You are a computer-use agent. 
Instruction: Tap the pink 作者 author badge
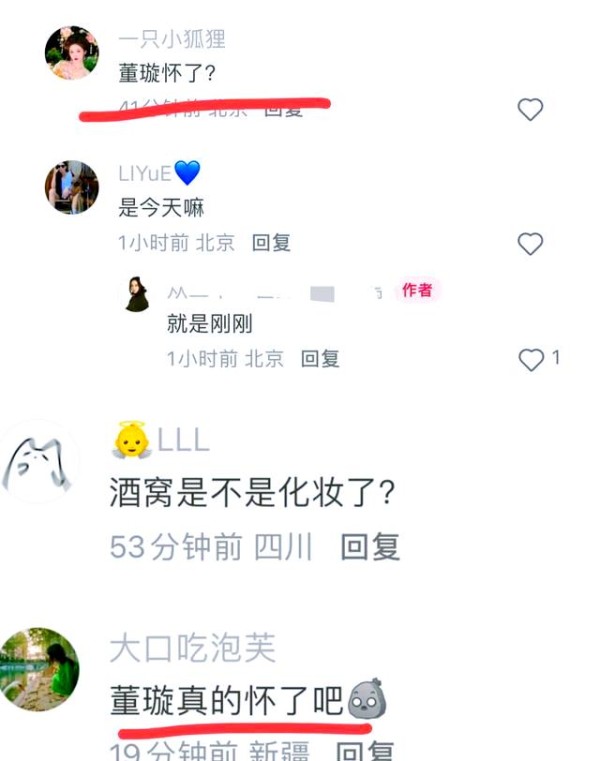pyautogui.click(x=417, y=290)
